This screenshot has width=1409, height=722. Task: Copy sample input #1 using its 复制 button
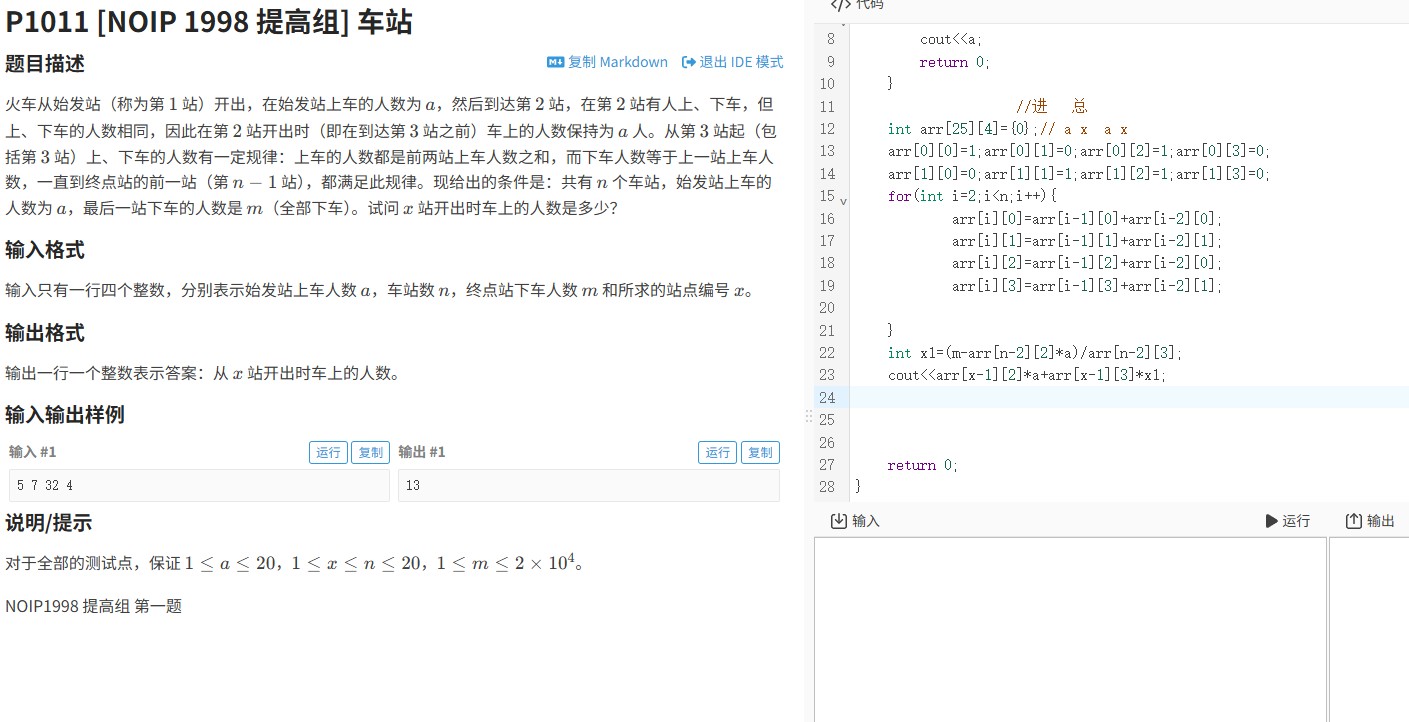pos(370,452)
